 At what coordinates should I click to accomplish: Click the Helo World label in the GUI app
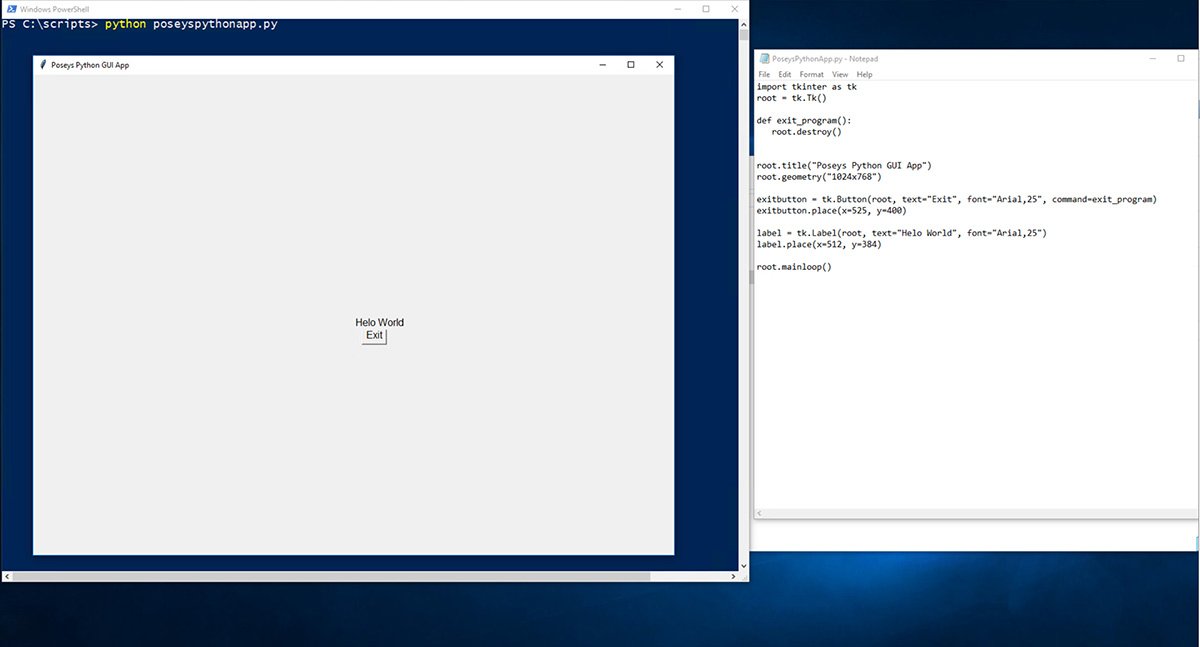378,322
